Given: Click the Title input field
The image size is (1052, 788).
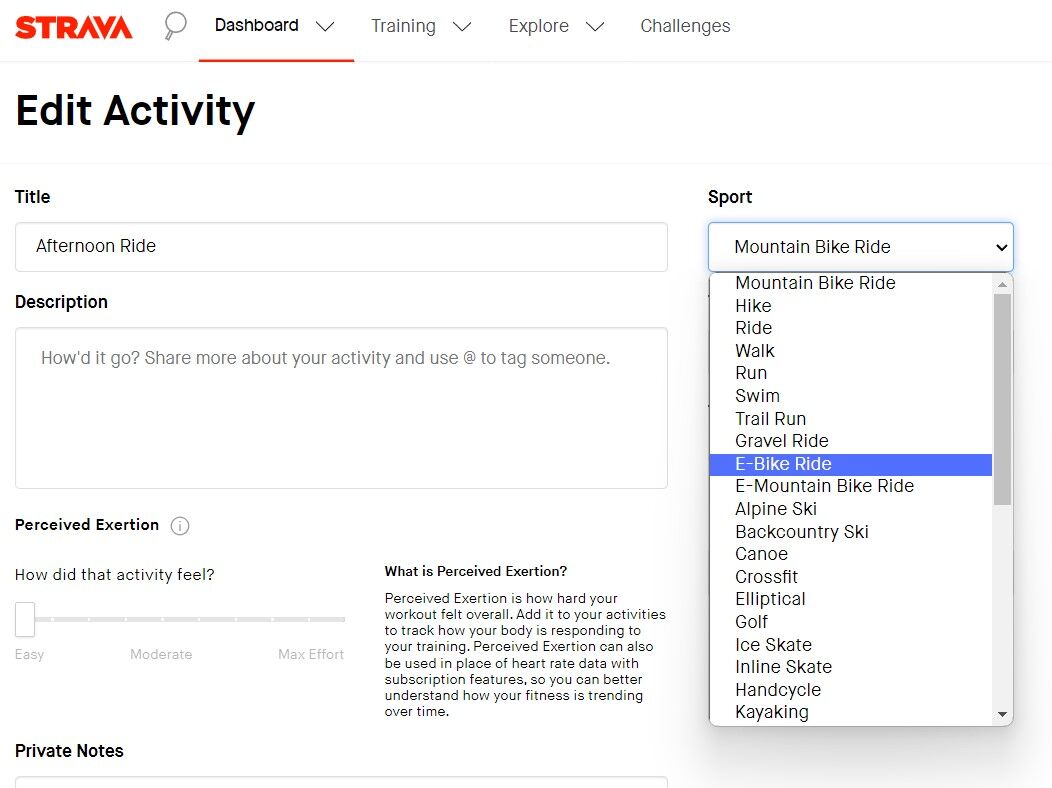Looking at the screenshot, I should [x=341, y=247].
